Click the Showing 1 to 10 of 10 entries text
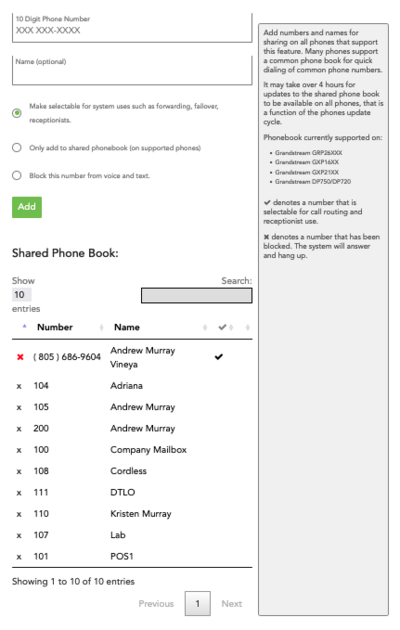This screenshot has width=400, height=630. click(73, 581)
